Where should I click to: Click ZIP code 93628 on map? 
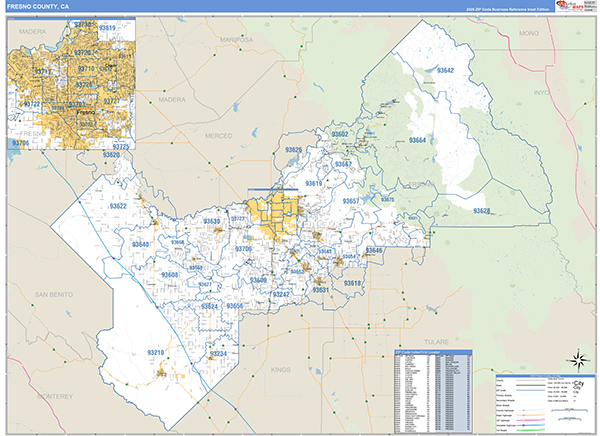click(482, 211)
